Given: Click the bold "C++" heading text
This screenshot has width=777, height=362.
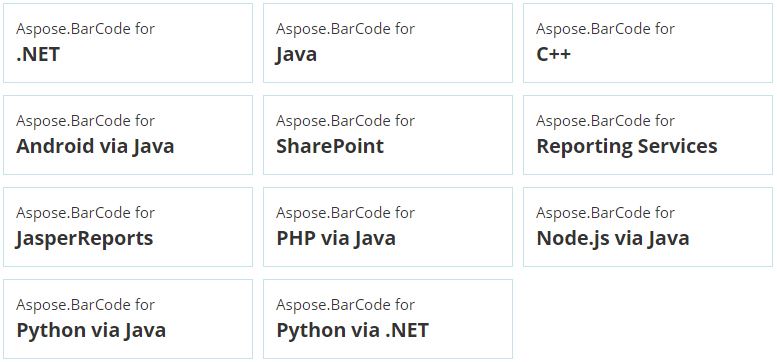Looking at the screenshot, I should click(x=554, y=54).
